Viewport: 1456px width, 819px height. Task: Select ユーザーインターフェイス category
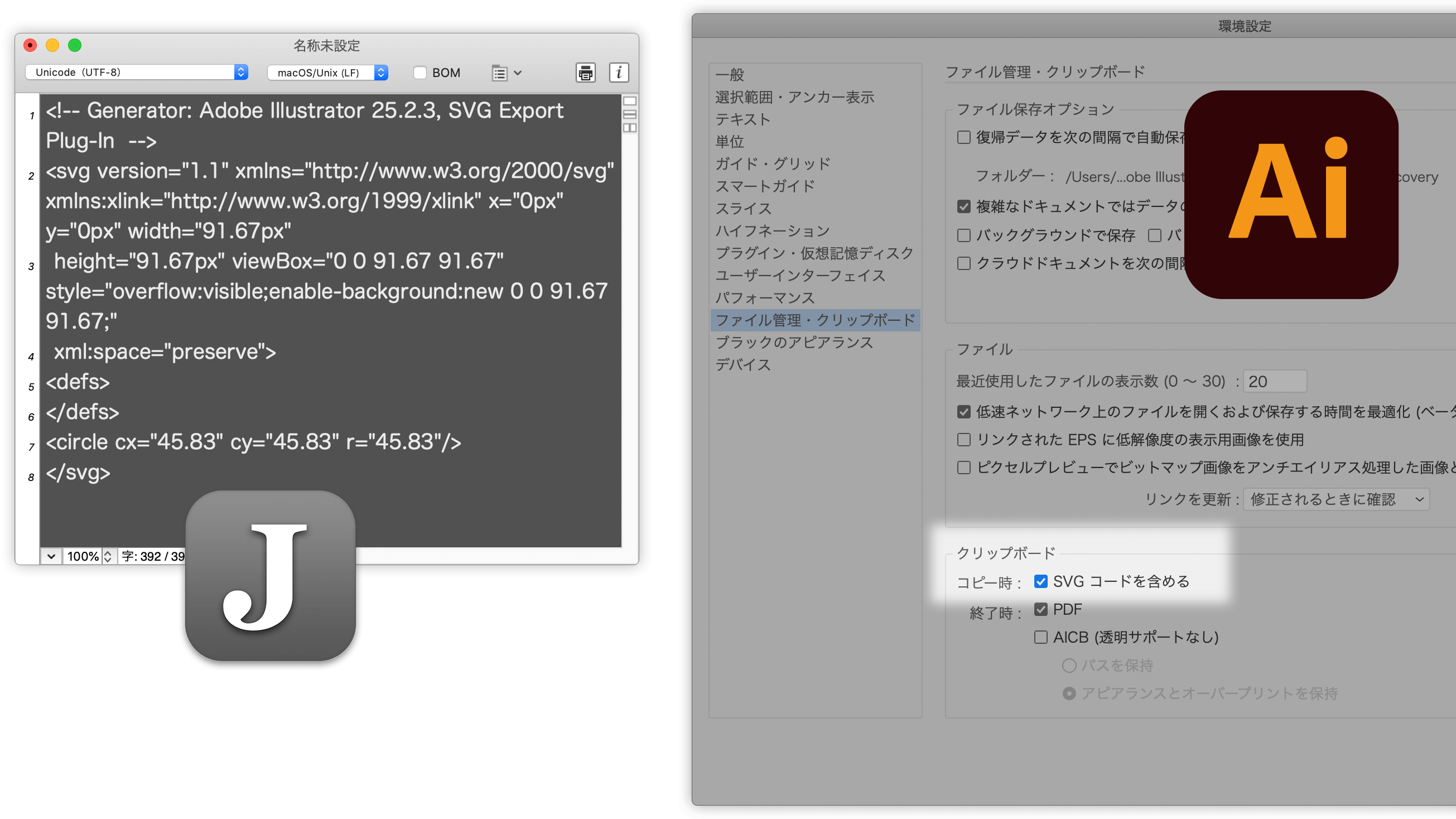(x=800, y=275)
